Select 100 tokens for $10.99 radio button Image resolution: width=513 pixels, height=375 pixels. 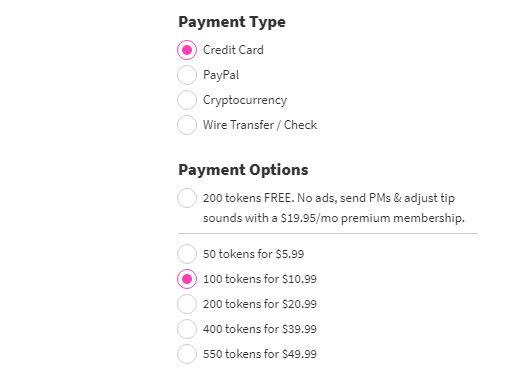tap(187, 279)
